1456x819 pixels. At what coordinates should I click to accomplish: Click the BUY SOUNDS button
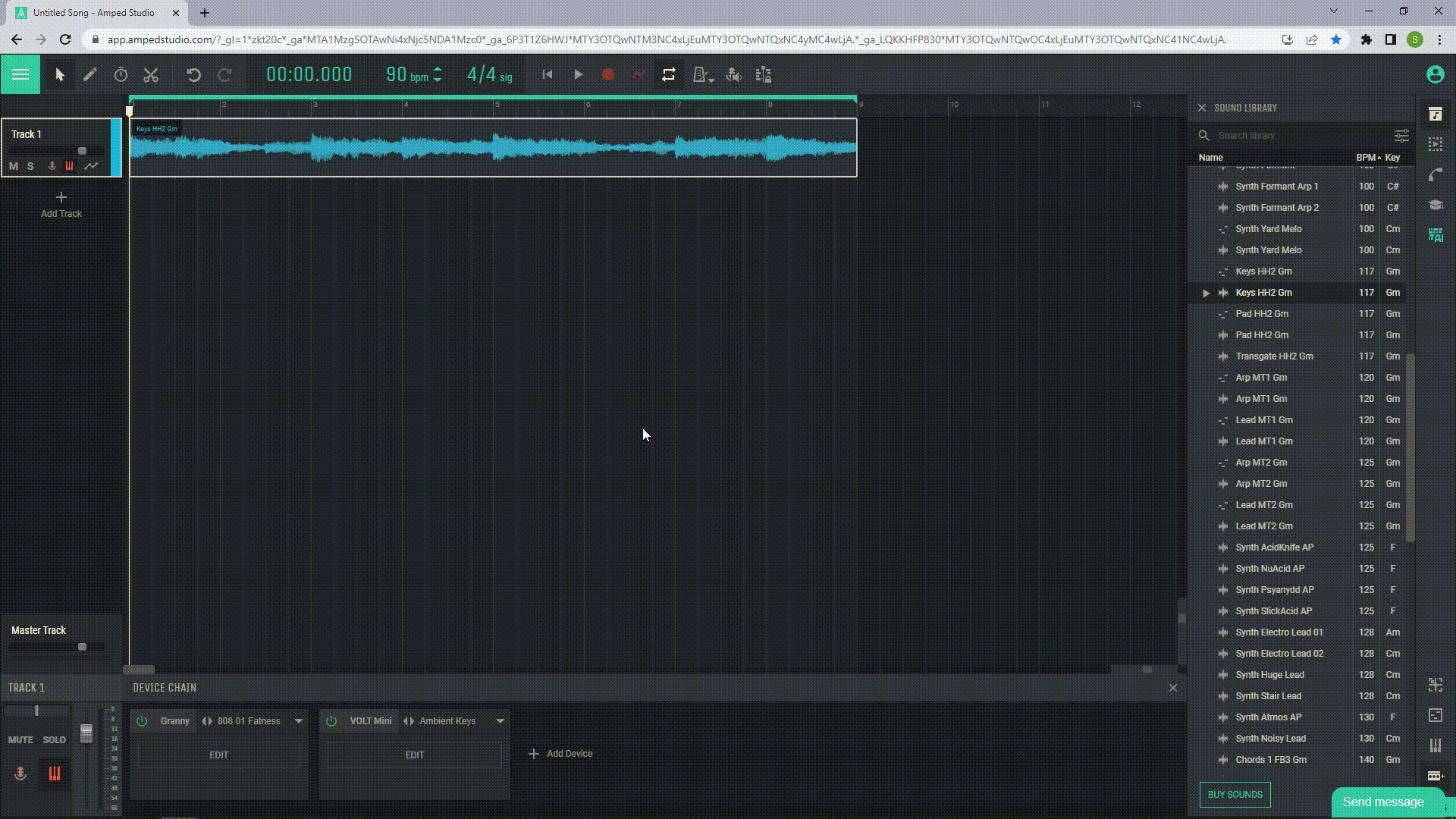click(1235, 795)
